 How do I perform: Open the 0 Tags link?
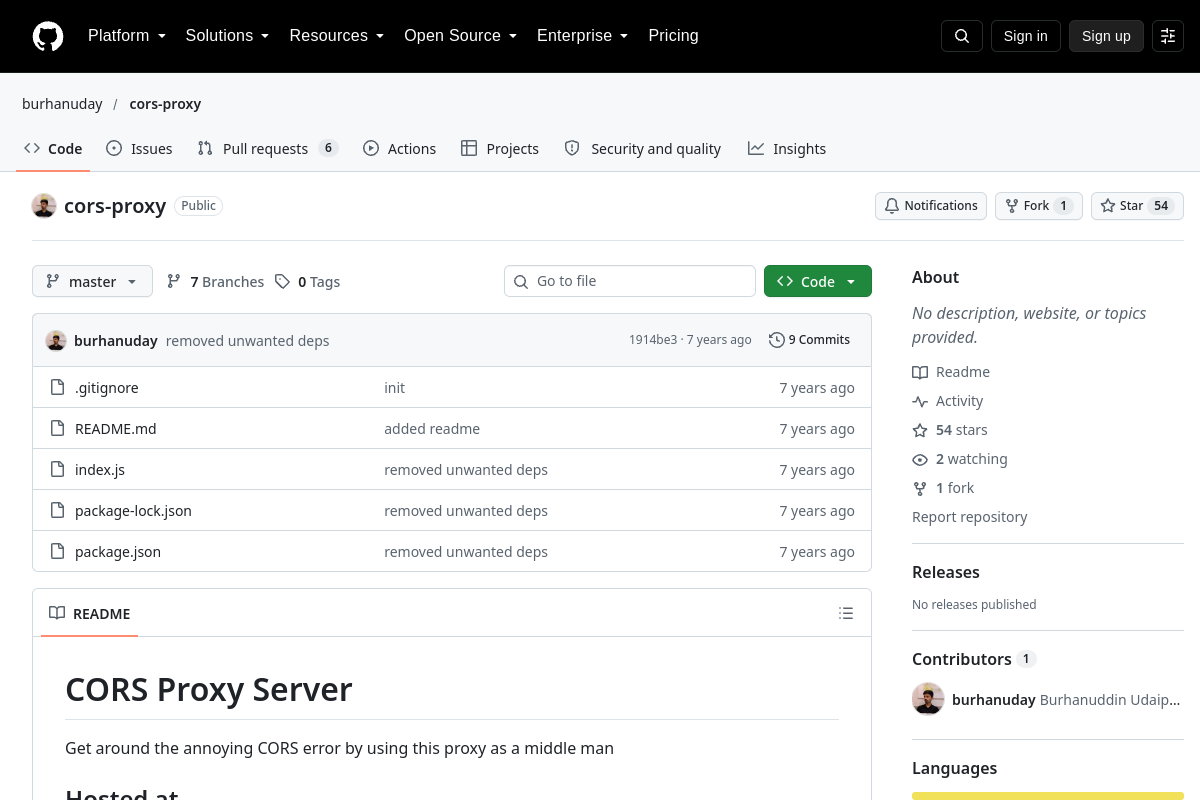pyautogui.click(x=309, y=281)
